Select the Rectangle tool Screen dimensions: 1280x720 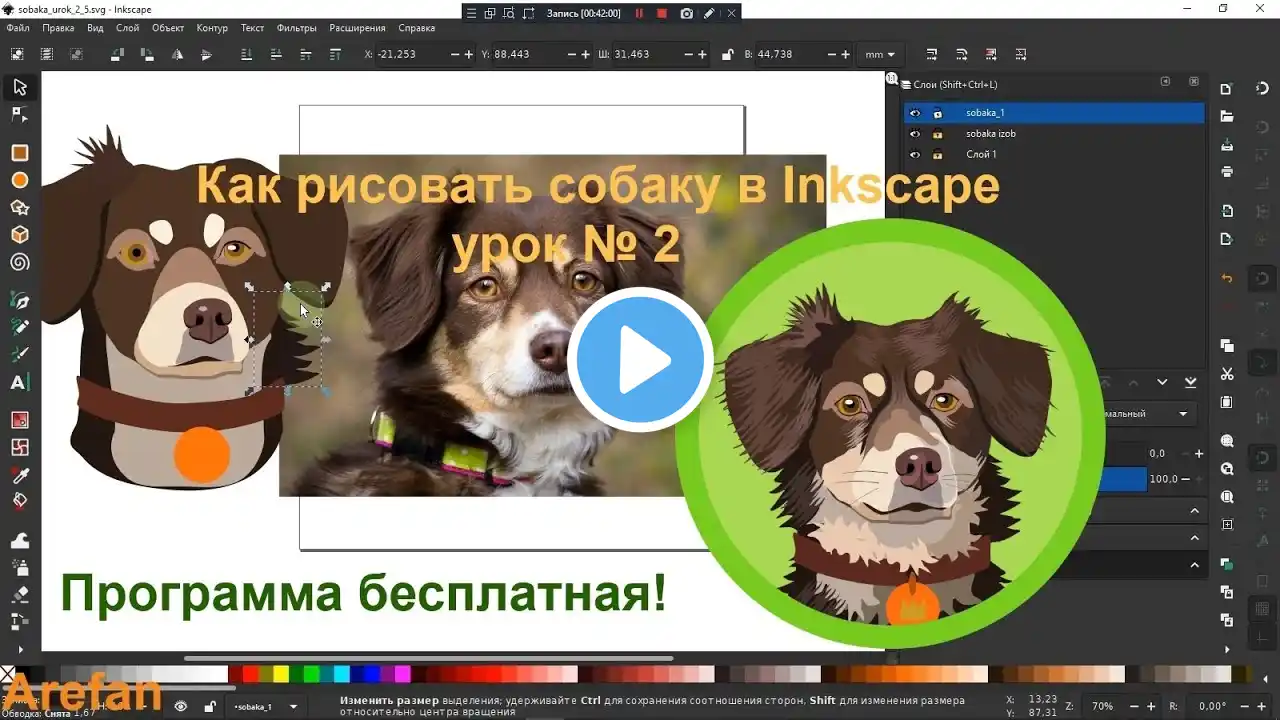click(19, 153)
